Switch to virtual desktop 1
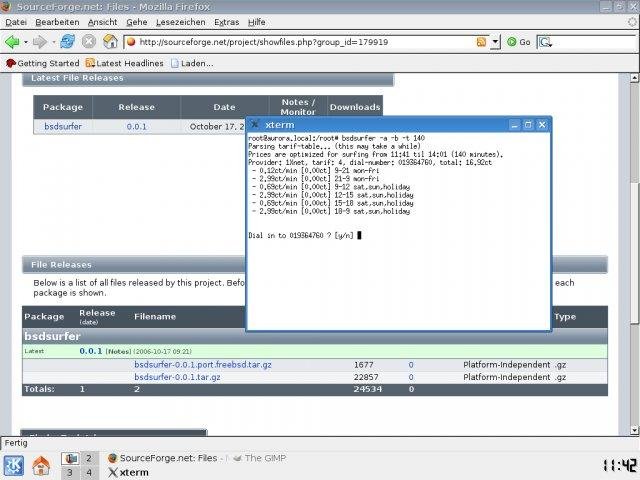The width and height of the screenshot is (640, 480). point(70,459)
